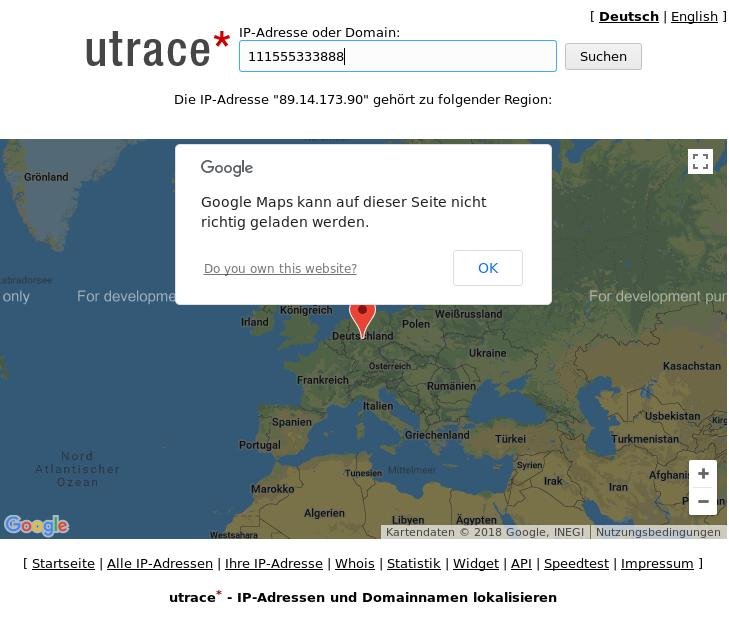Click 'Kartendaten © 2018 Google, INEGI' text
The height and width of the screenshot is (620, 729).
tap(484, 532)
